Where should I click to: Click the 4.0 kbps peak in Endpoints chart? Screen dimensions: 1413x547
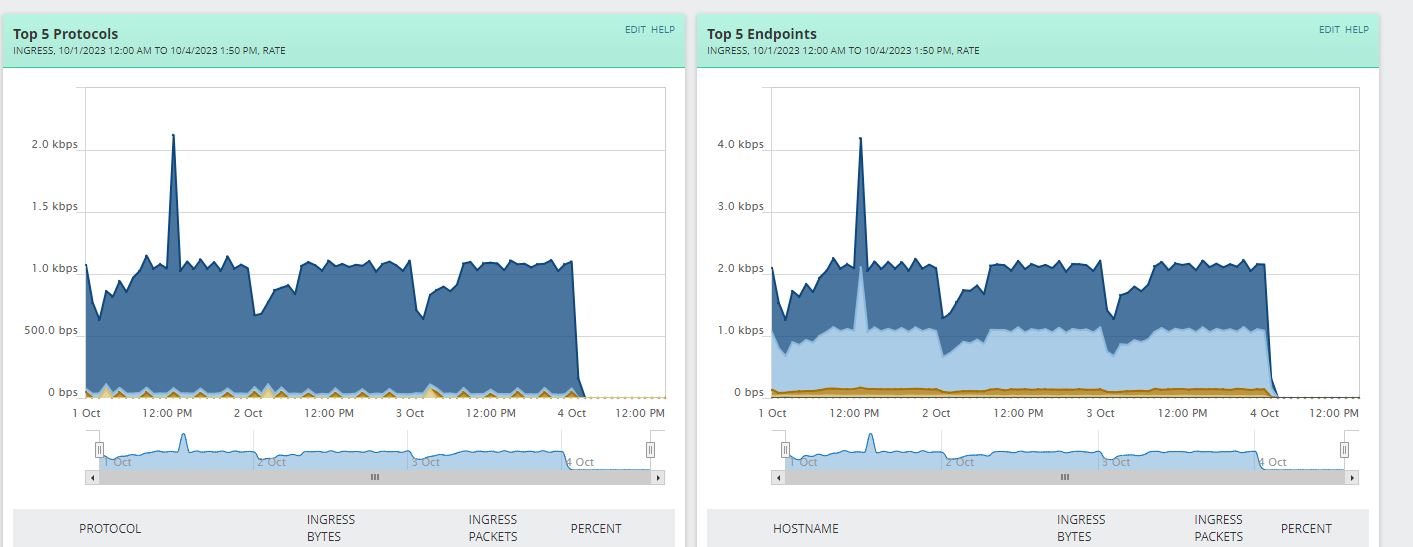(860, 140)
